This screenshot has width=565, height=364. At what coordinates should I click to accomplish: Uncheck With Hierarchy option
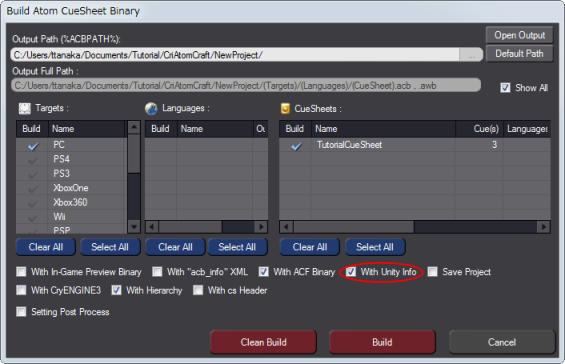pyautogui.click(x=116, y=290)
